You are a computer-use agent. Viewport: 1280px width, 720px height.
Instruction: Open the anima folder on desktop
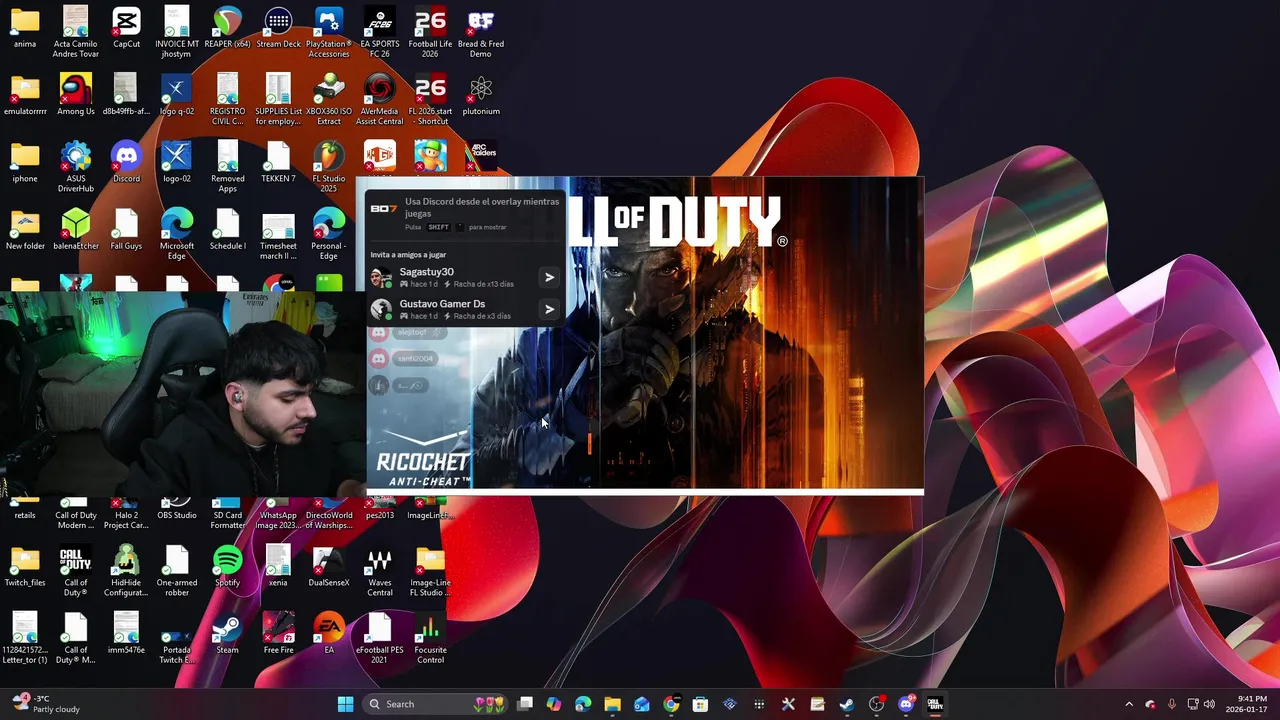click(x=25, y=28)
